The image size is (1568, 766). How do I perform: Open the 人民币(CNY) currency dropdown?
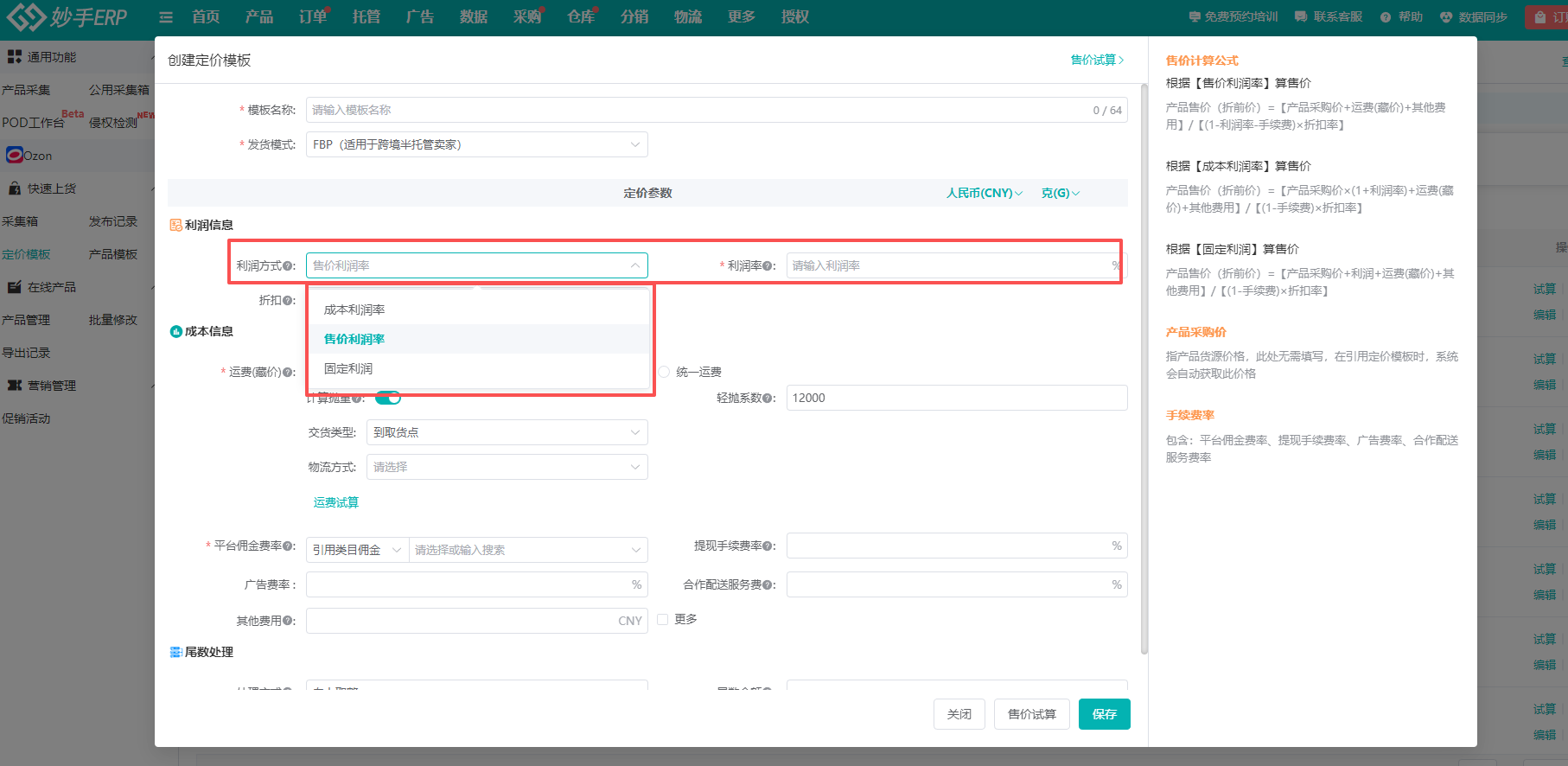pyautogui.click(x=984, y=193)
